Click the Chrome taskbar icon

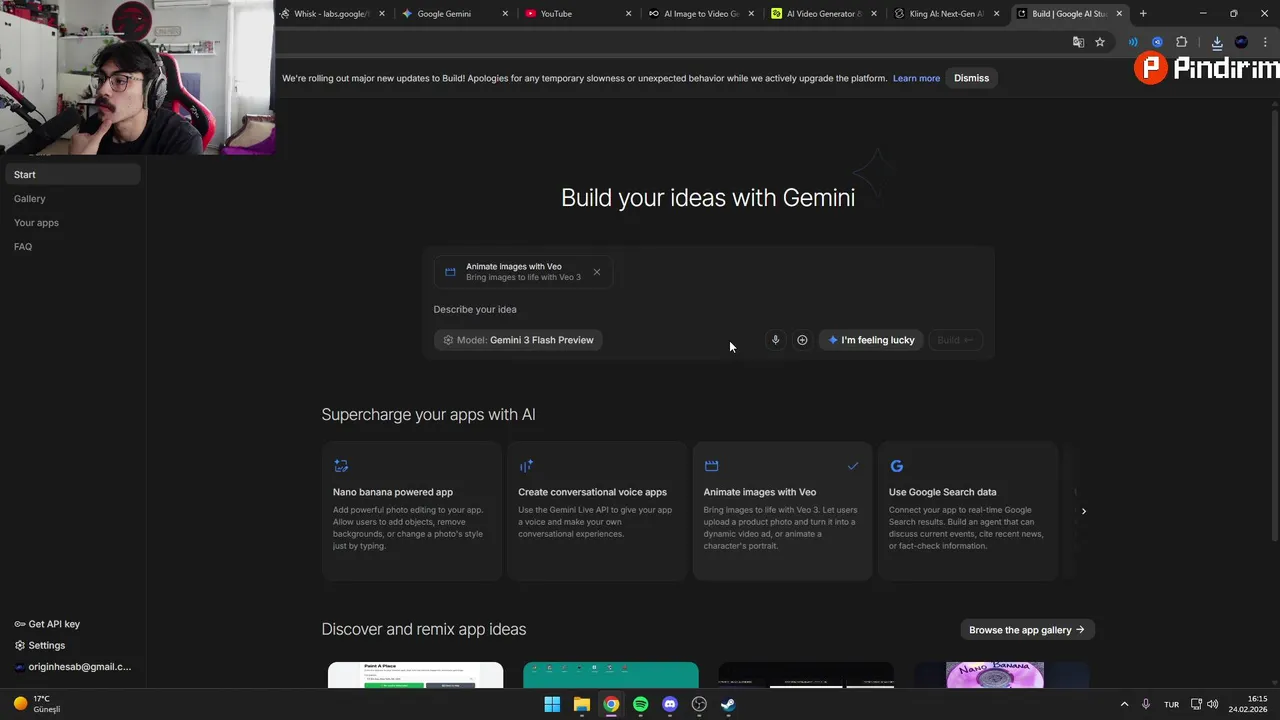pyautogui.click(x=611, y=704)
